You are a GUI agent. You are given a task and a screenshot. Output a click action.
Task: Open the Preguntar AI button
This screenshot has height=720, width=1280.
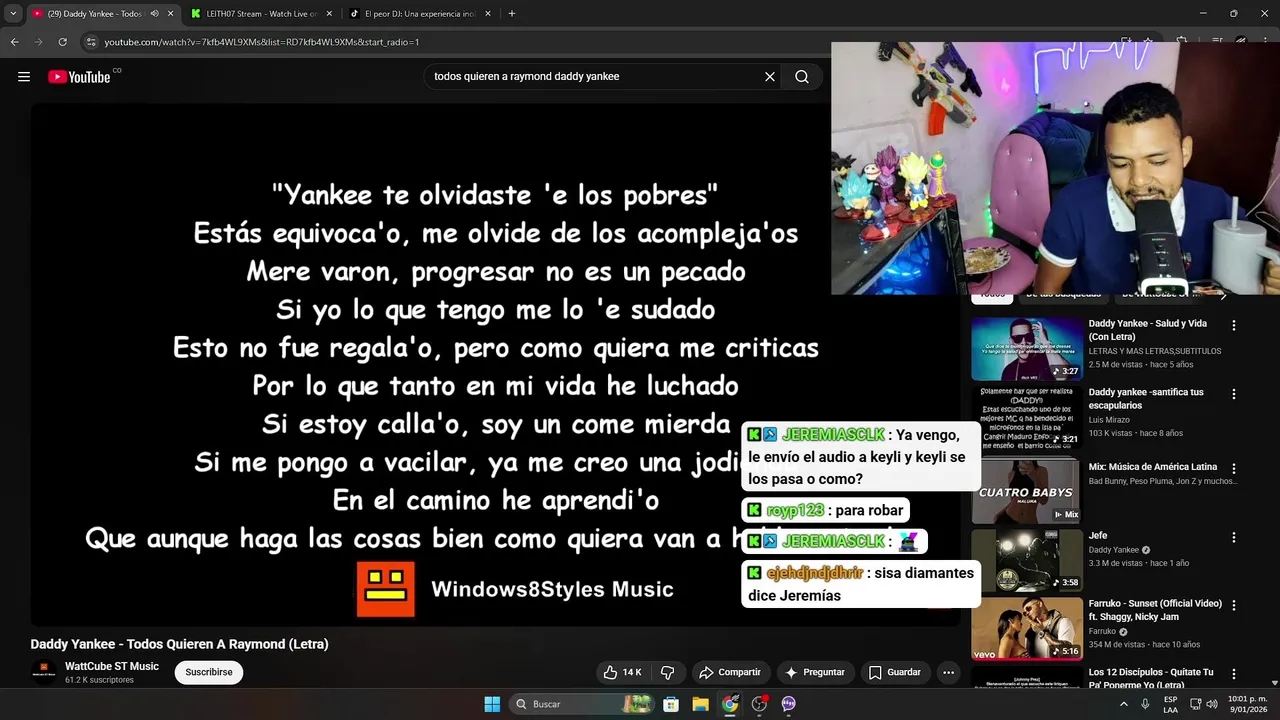coord(815,672)
